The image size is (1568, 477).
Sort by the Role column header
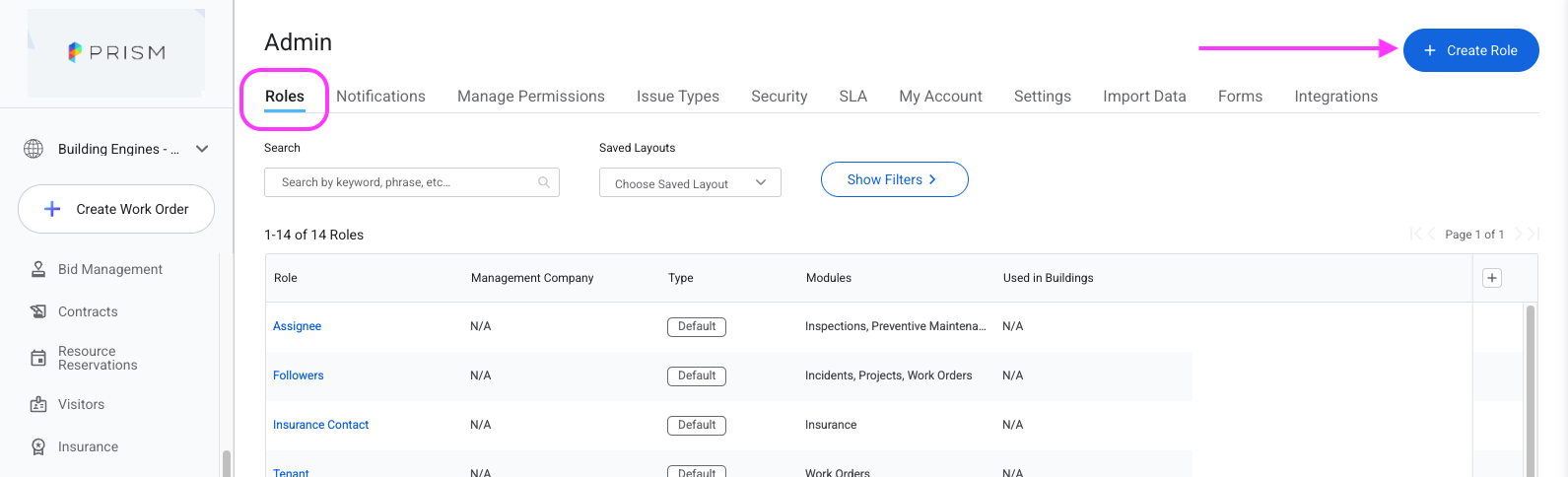[x=286, y=278]
